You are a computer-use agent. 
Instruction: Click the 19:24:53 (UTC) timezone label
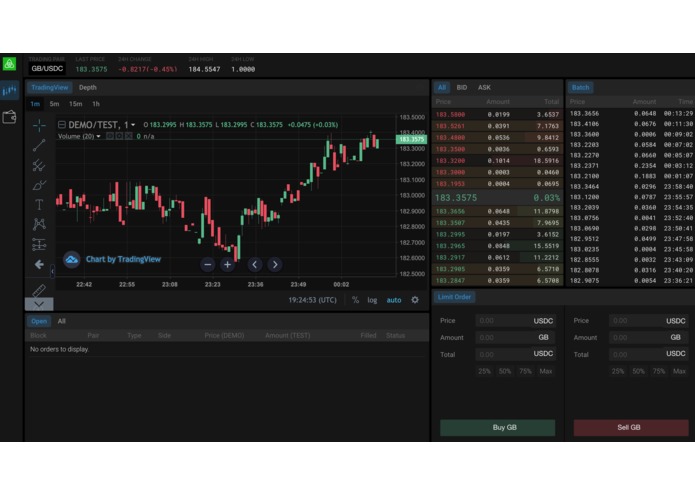[x=312, y=300]
